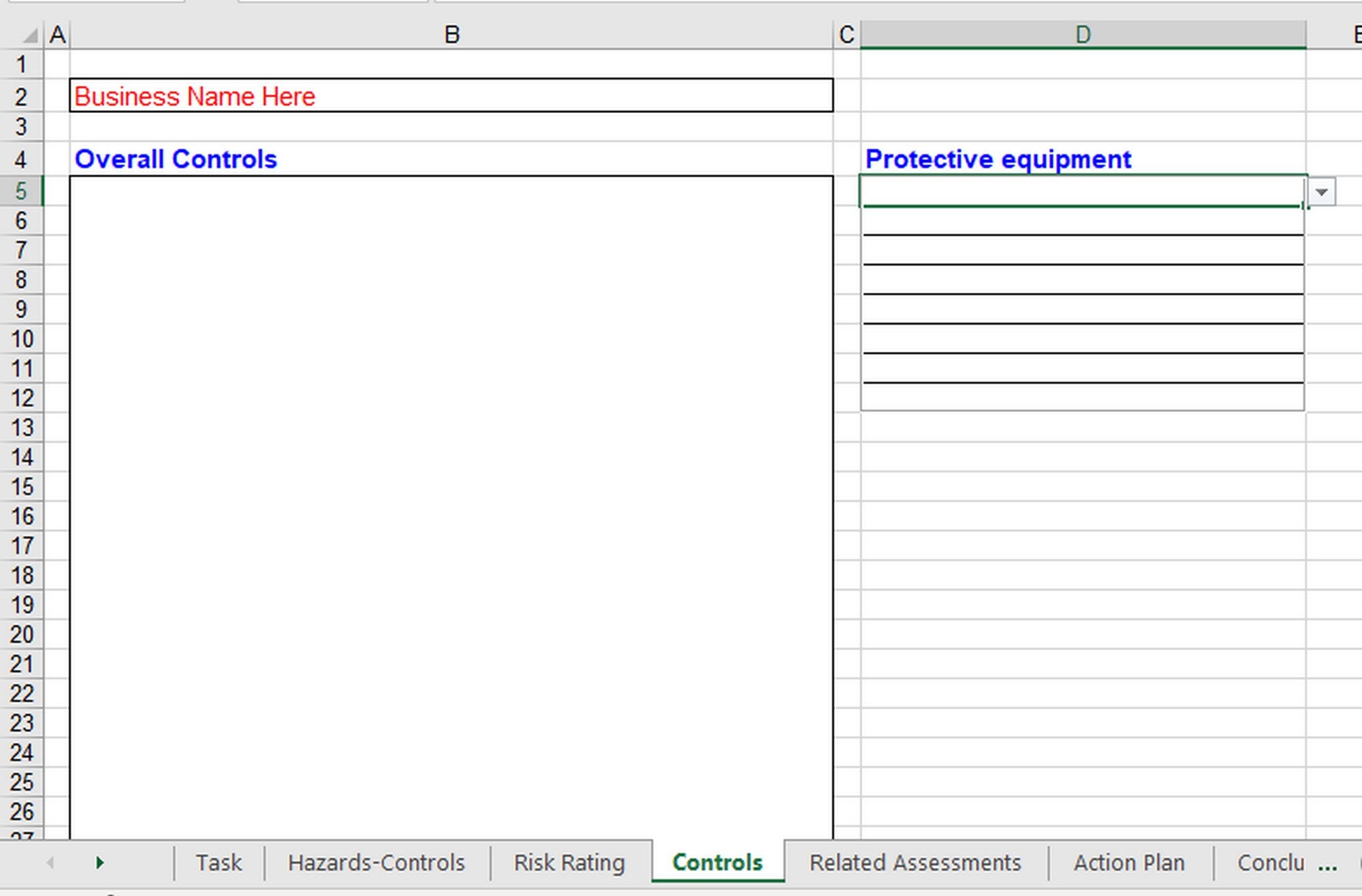Click the first empty line under Protective equipment

[1081, 221]
